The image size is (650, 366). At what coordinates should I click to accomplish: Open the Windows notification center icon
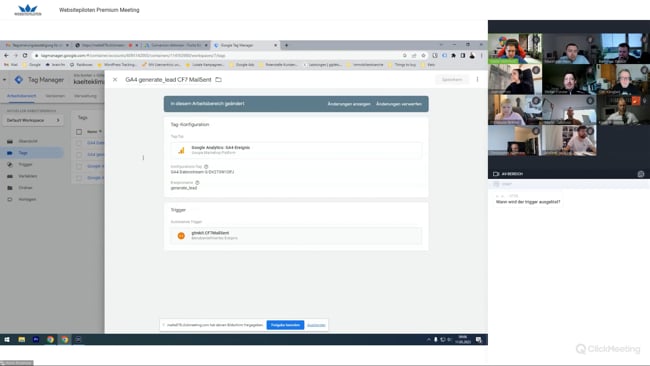[479, 340]
